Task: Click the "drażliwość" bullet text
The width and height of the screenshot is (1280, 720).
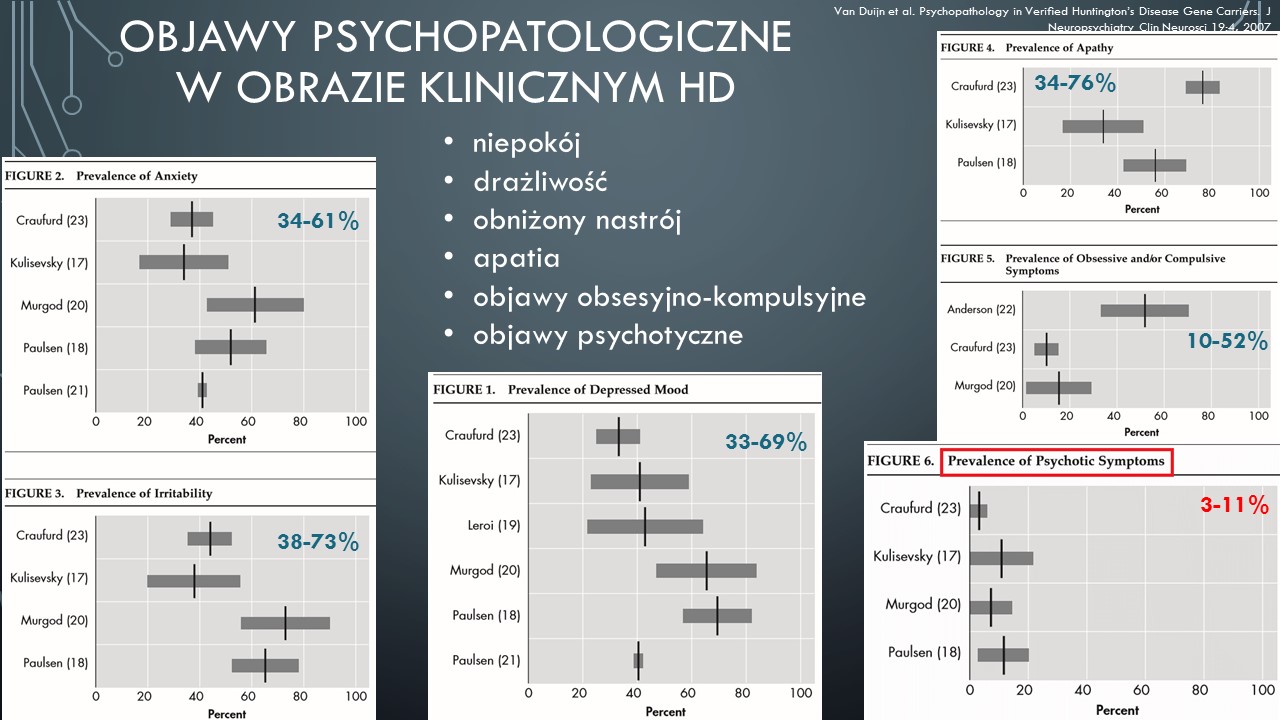Action: point(540,182)
